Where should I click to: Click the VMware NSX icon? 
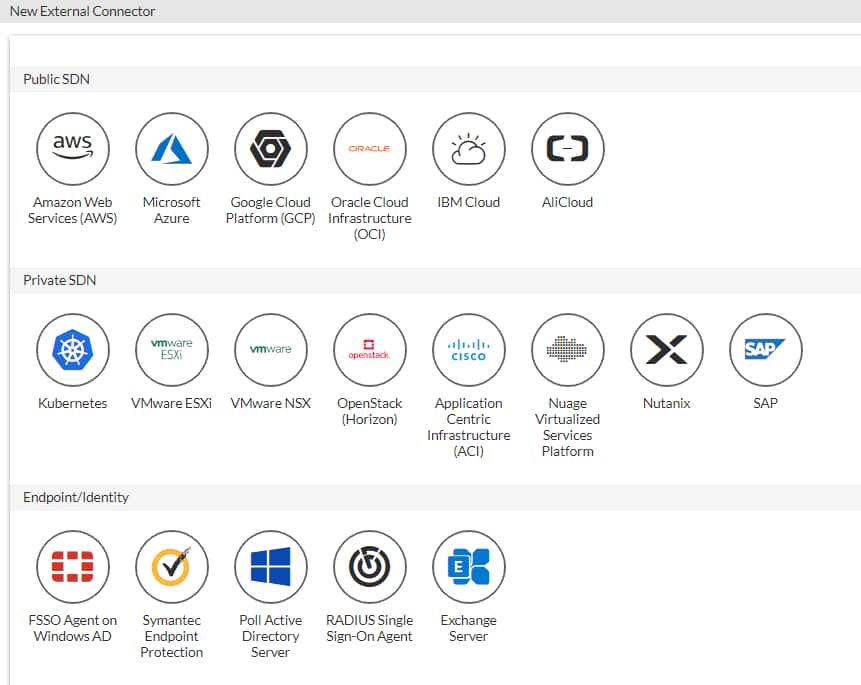tap(270, 350)
